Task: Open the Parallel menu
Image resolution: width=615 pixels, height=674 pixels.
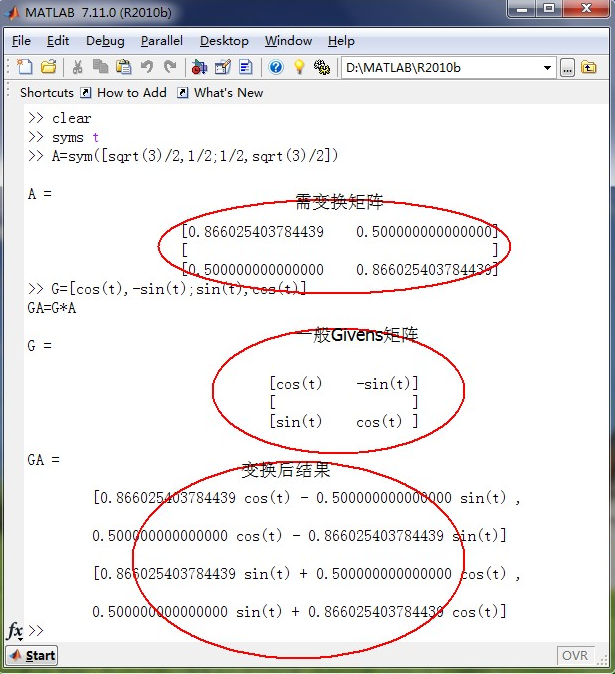Action: [x=161, y=41]
